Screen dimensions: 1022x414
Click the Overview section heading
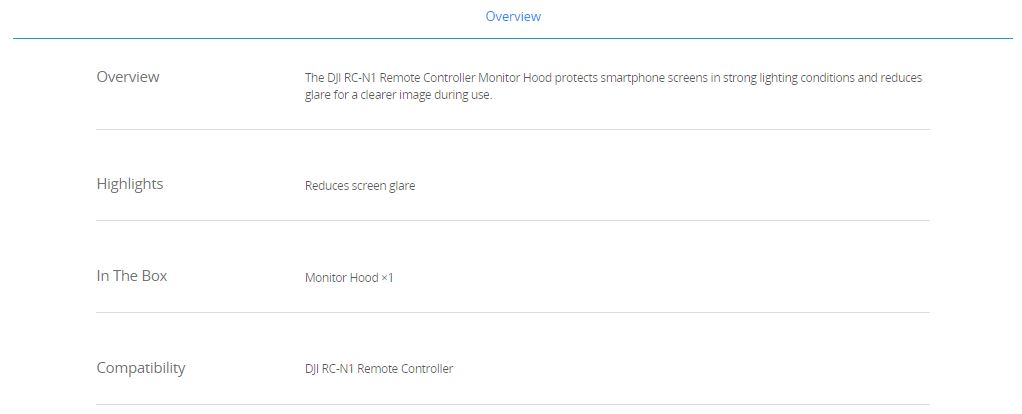pos(128,77)
